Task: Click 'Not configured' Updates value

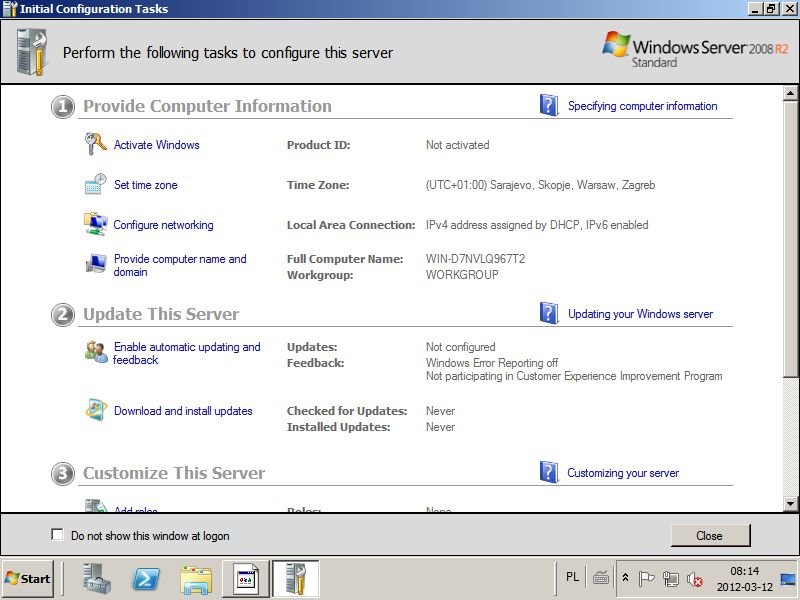Action: (460, 347)
